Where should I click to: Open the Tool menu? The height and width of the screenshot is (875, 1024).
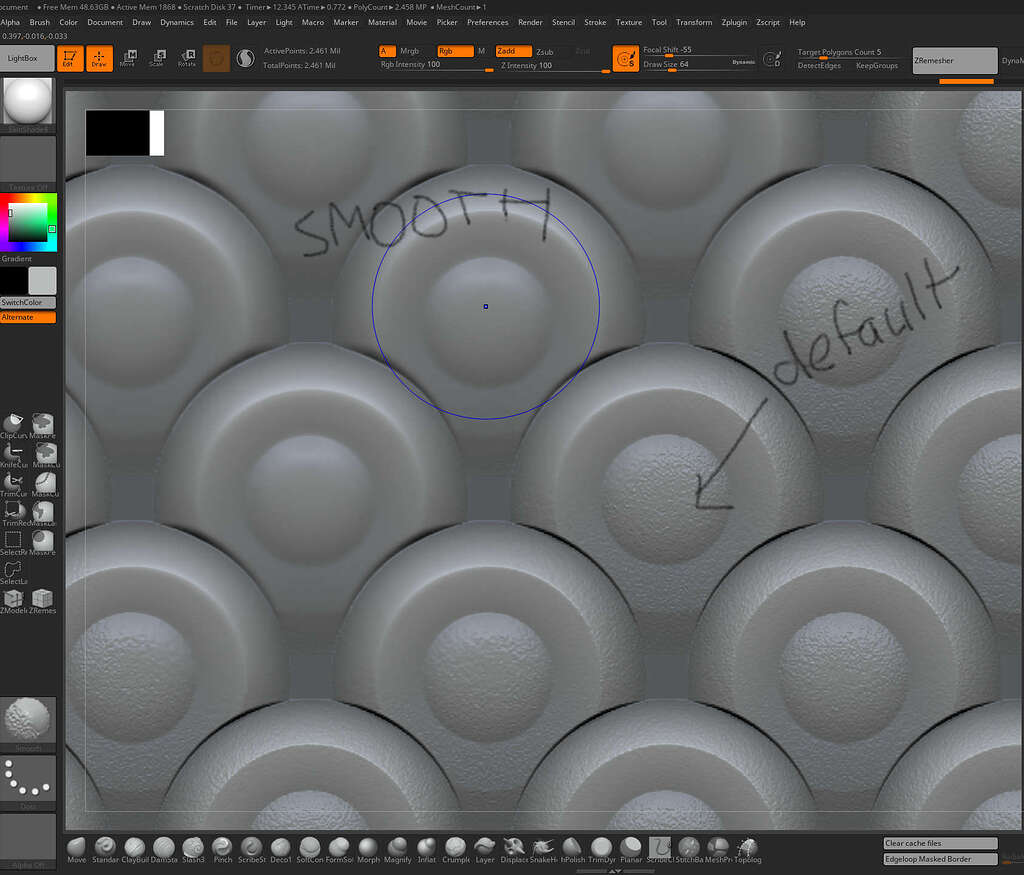[659, 22]
